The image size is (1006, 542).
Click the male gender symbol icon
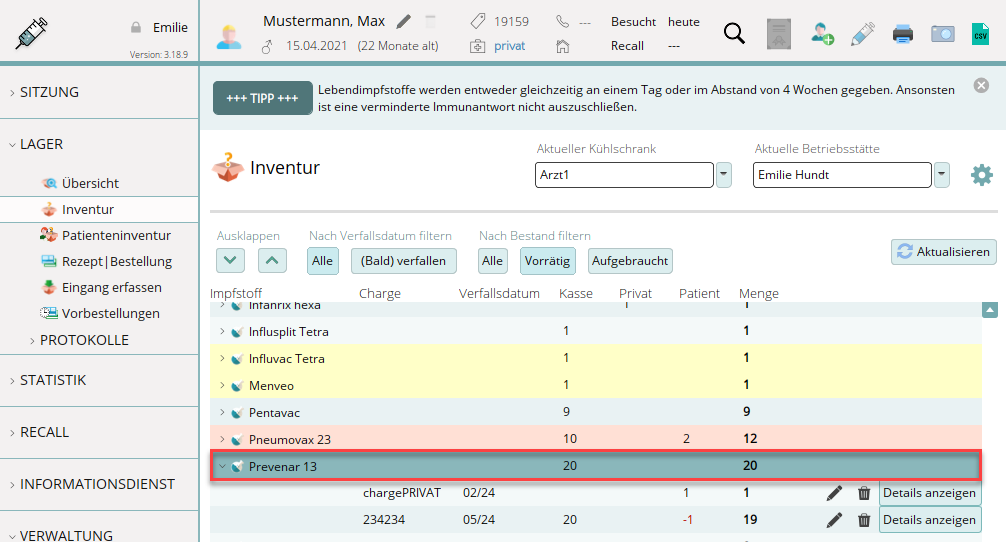[x=268, y=46]
